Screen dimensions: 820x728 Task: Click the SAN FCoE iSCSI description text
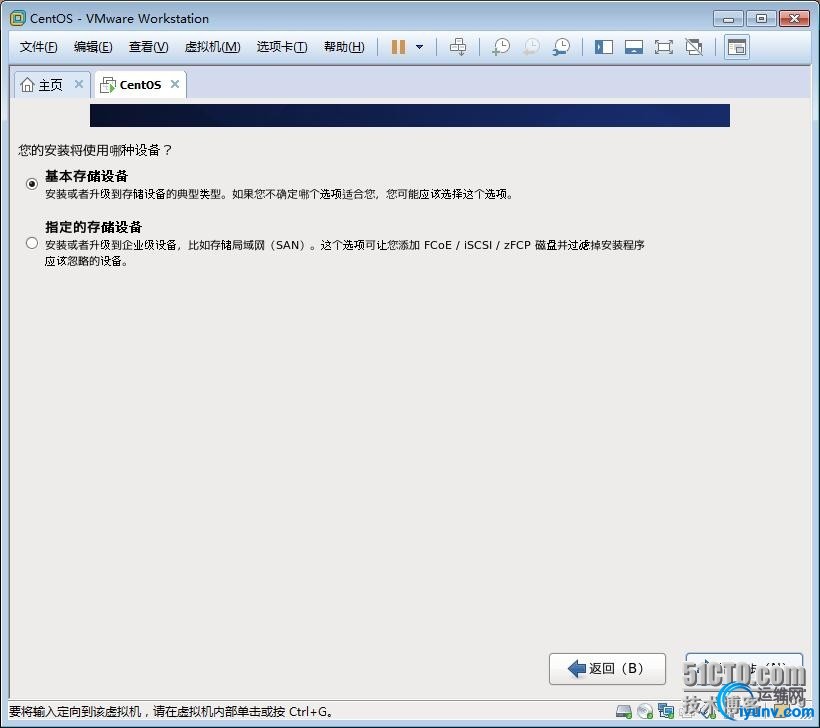click(x=344, y=253)
